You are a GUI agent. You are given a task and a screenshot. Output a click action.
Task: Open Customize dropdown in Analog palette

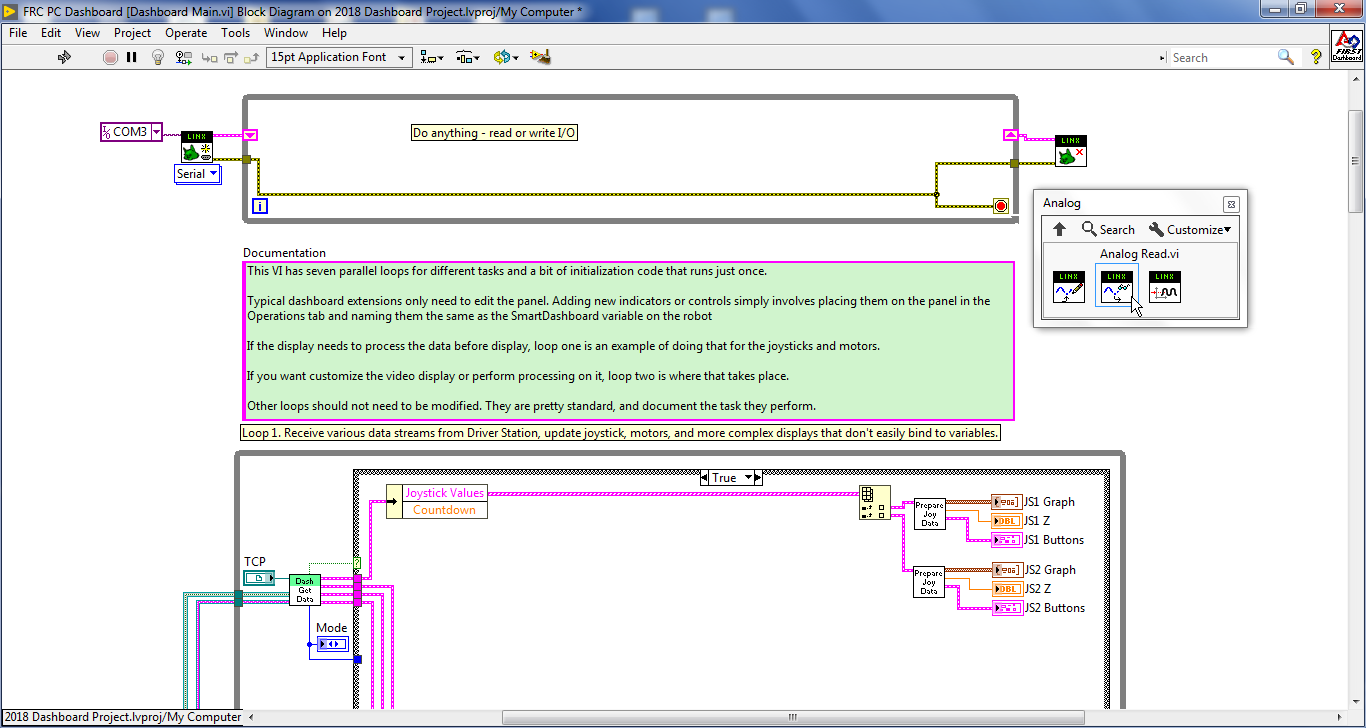pos(1189,229)
